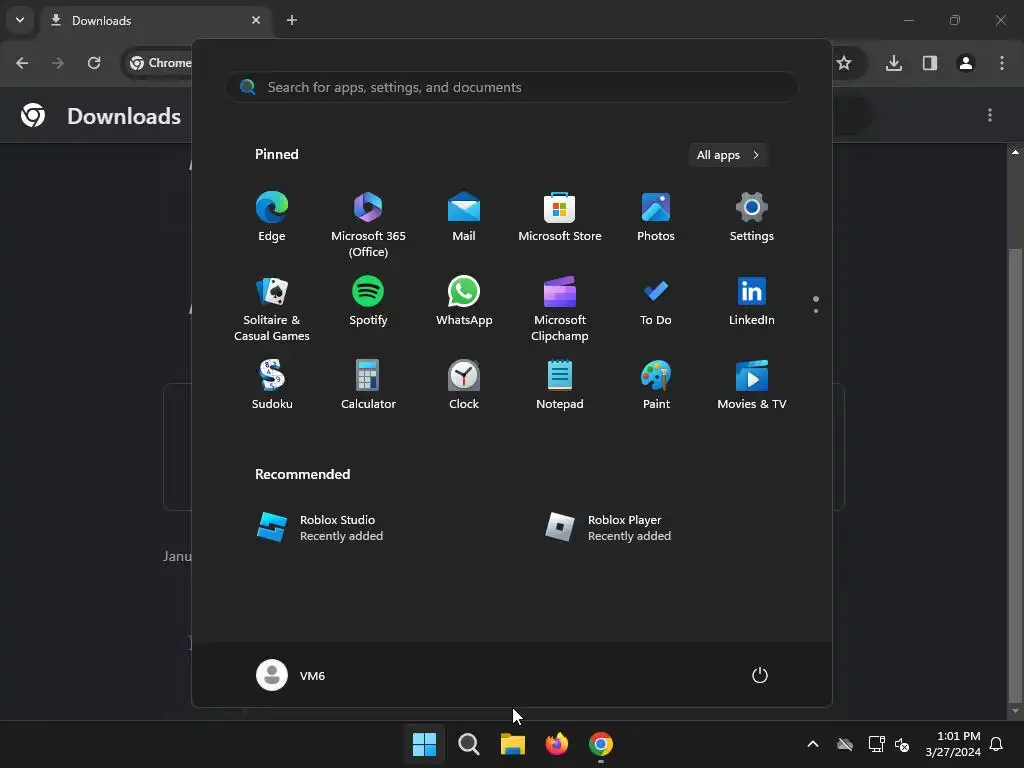Reload the Chrome page
Viewport: 1024px width, 768px height.
pos(94,63)
